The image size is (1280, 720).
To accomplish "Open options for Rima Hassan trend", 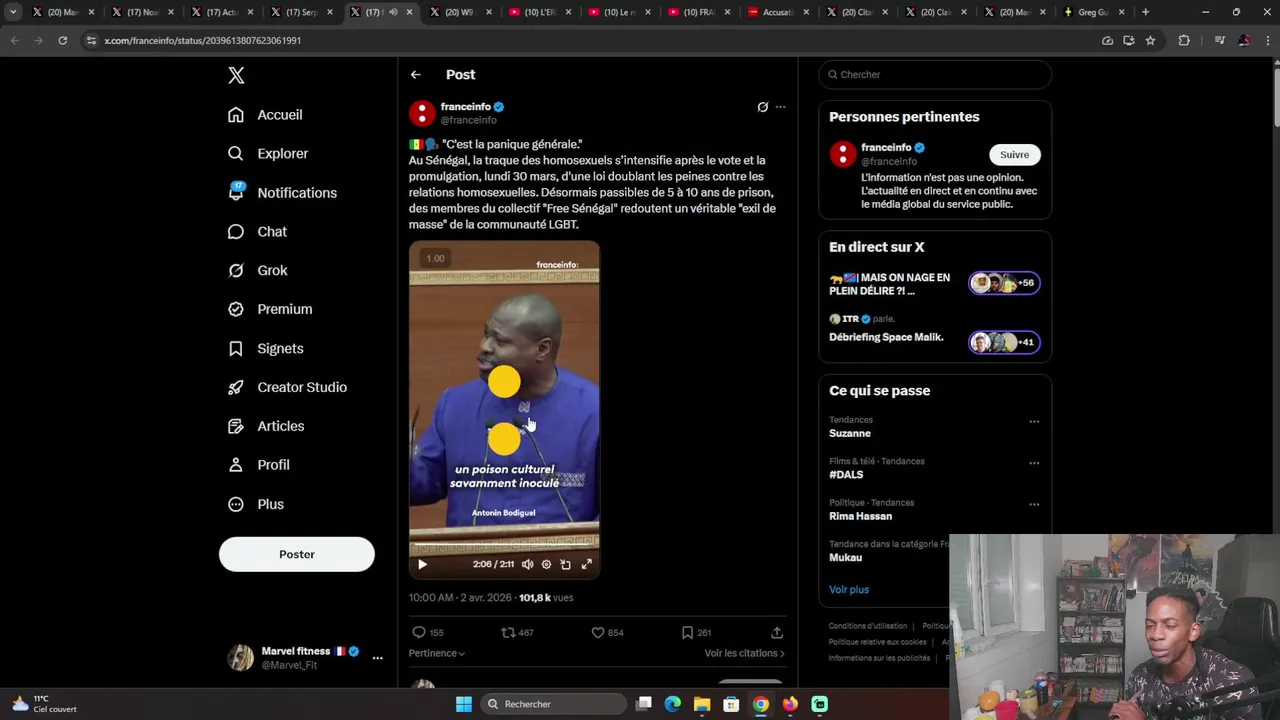I will (1034, 504).
